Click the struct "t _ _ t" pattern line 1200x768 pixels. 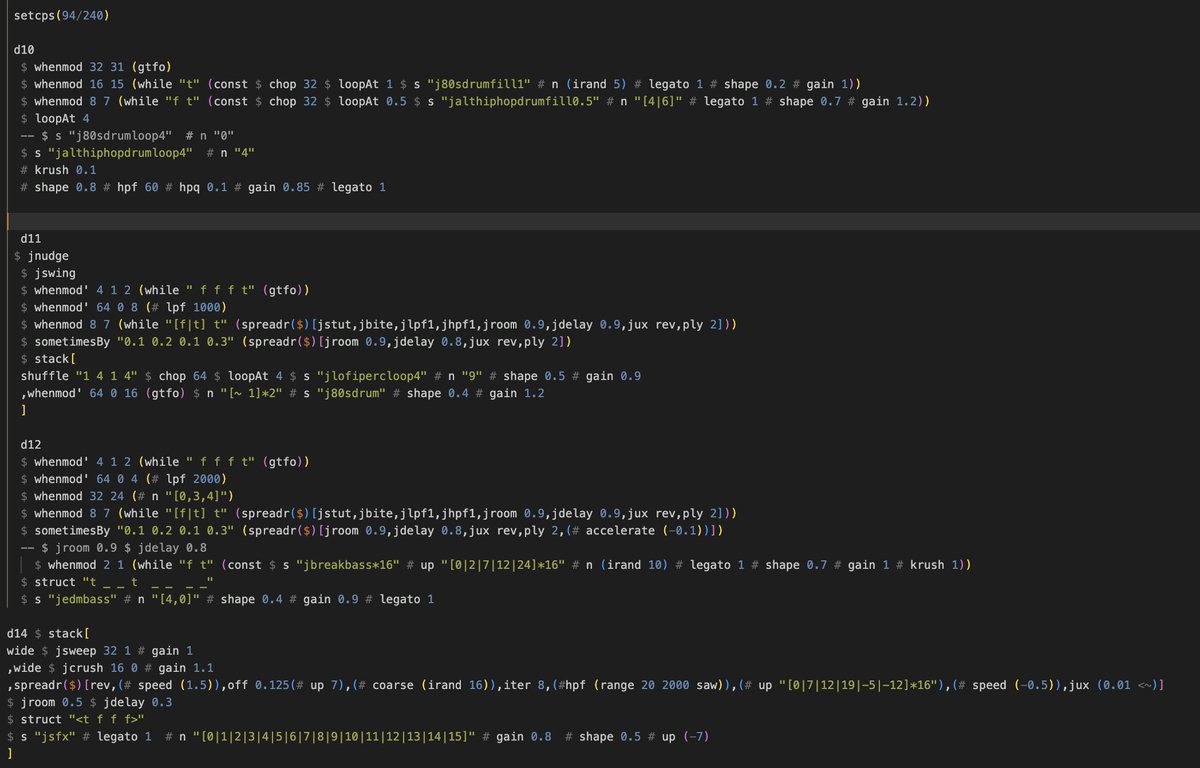119,582
